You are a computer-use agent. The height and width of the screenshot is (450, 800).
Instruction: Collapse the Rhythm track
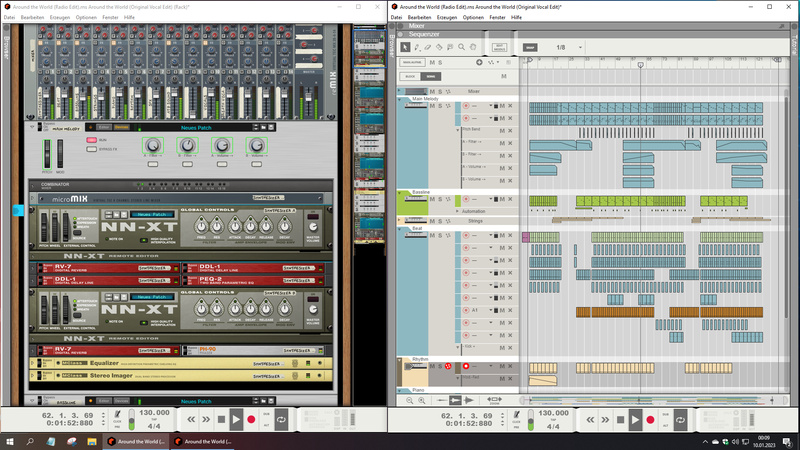[x=399, y=360]
